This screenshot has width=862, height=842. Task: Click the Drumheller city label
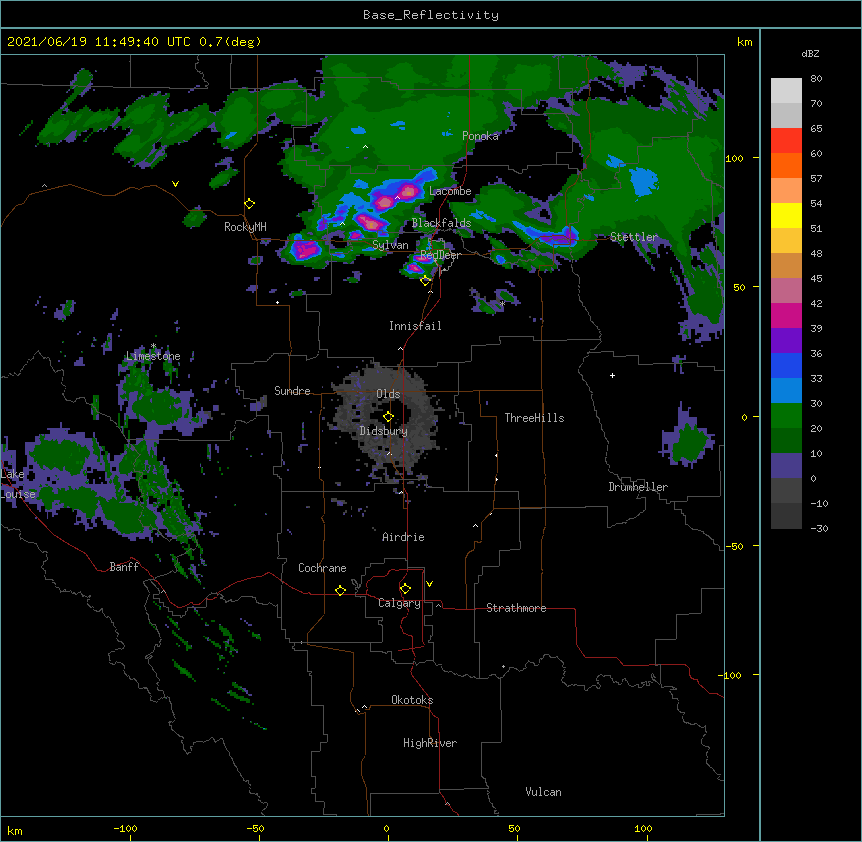[638, 487]
